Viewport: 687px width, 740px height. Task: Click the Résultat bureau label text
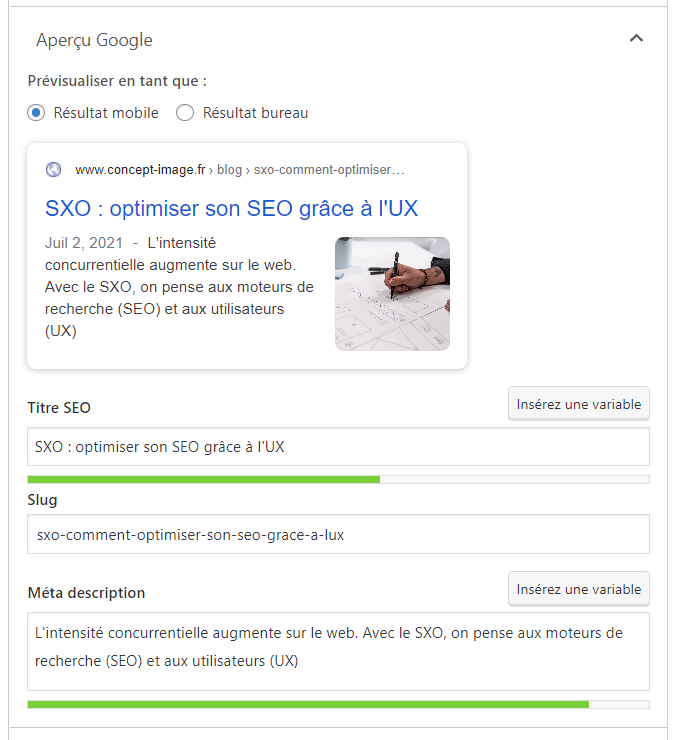click(x=255, y=113)
